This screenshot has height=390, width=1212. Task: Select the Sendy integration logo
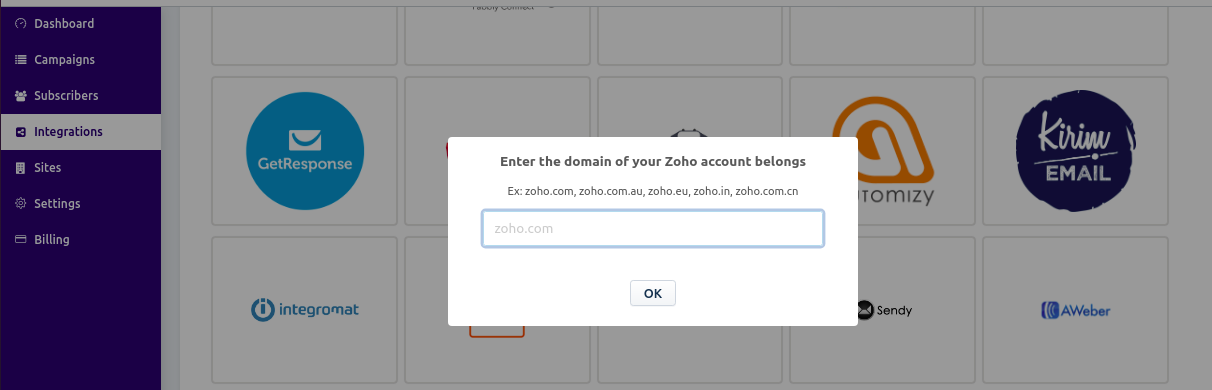(x=884, y=310)
